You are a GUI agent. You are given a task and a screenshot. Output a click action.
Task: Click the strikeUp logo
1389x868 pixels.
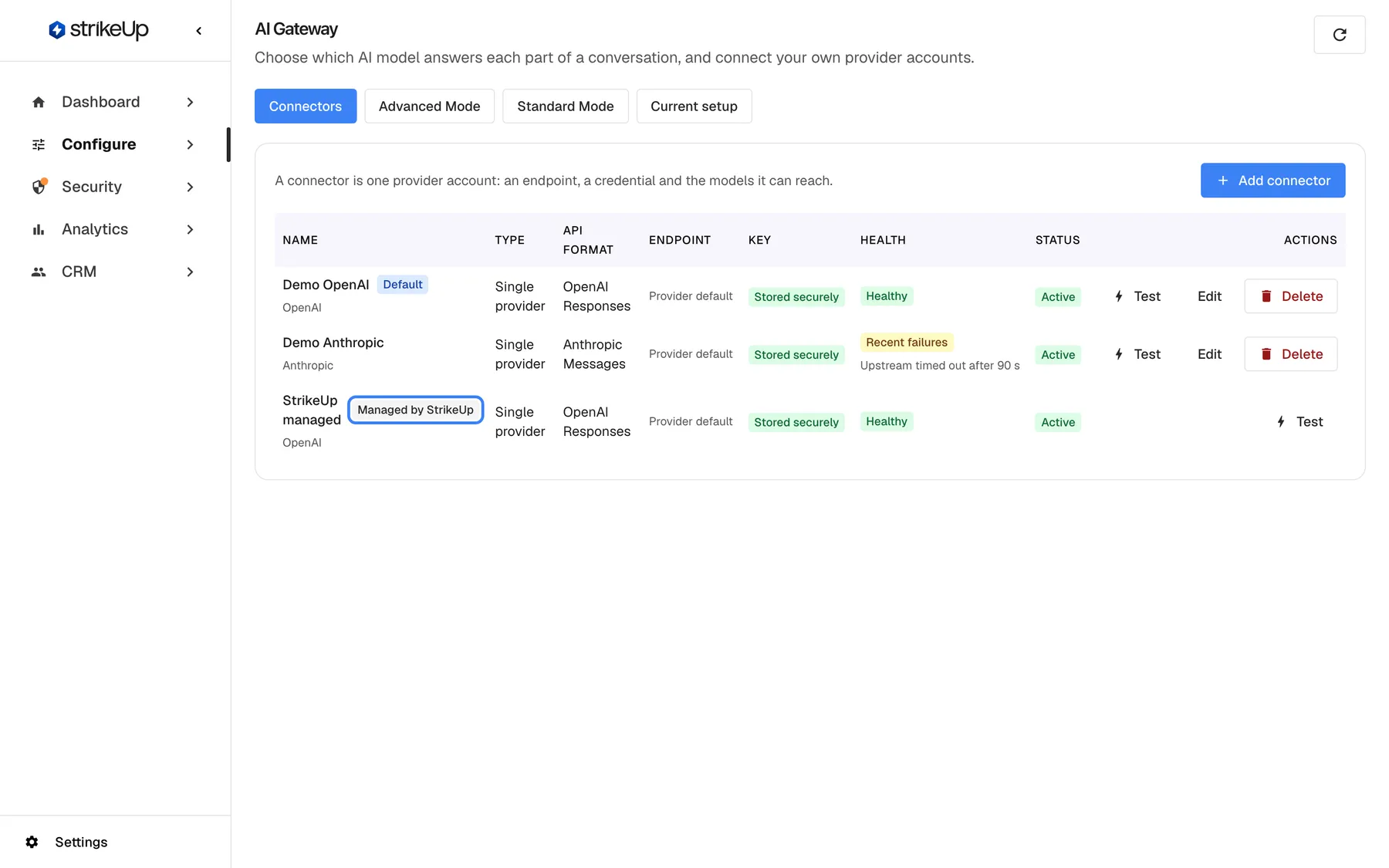[x=99, y=30]
